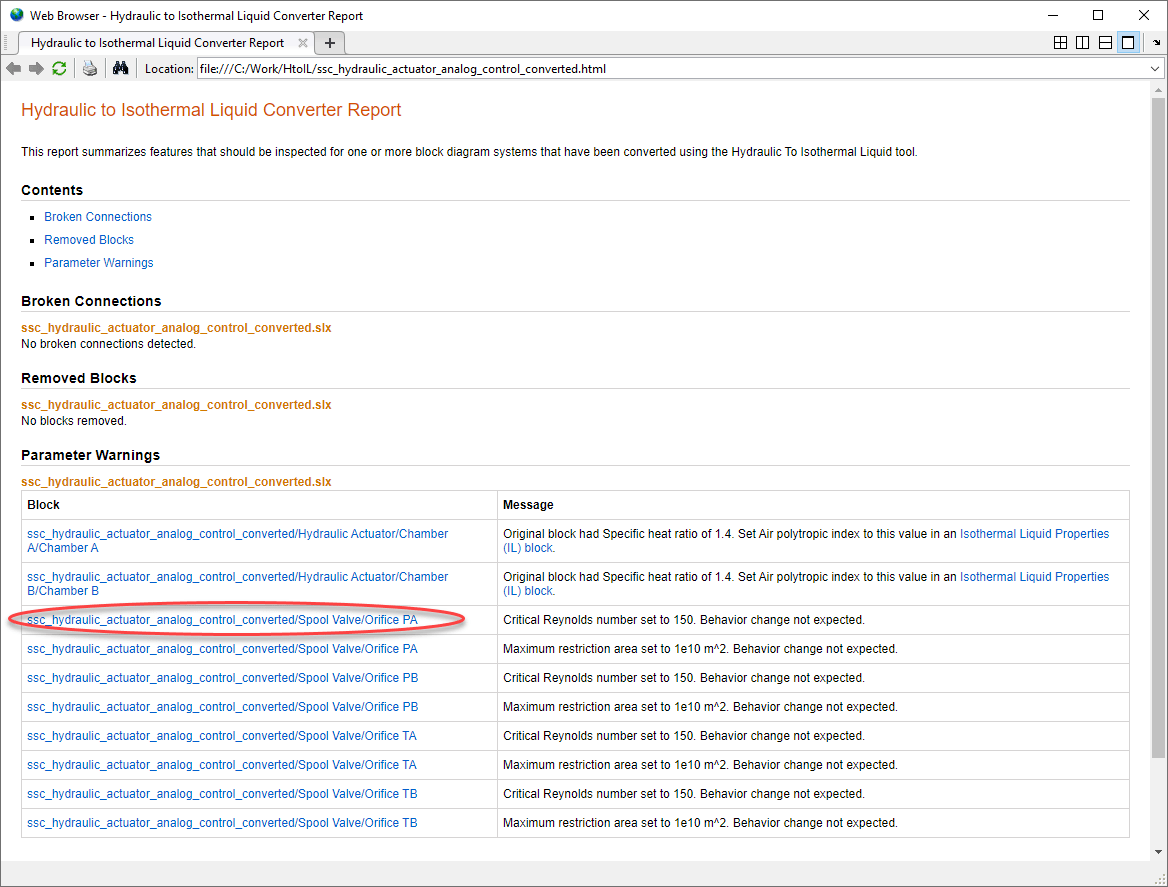Jump to the Broken Connections section link
This screenshot has width=1168, height=887.
98,217
